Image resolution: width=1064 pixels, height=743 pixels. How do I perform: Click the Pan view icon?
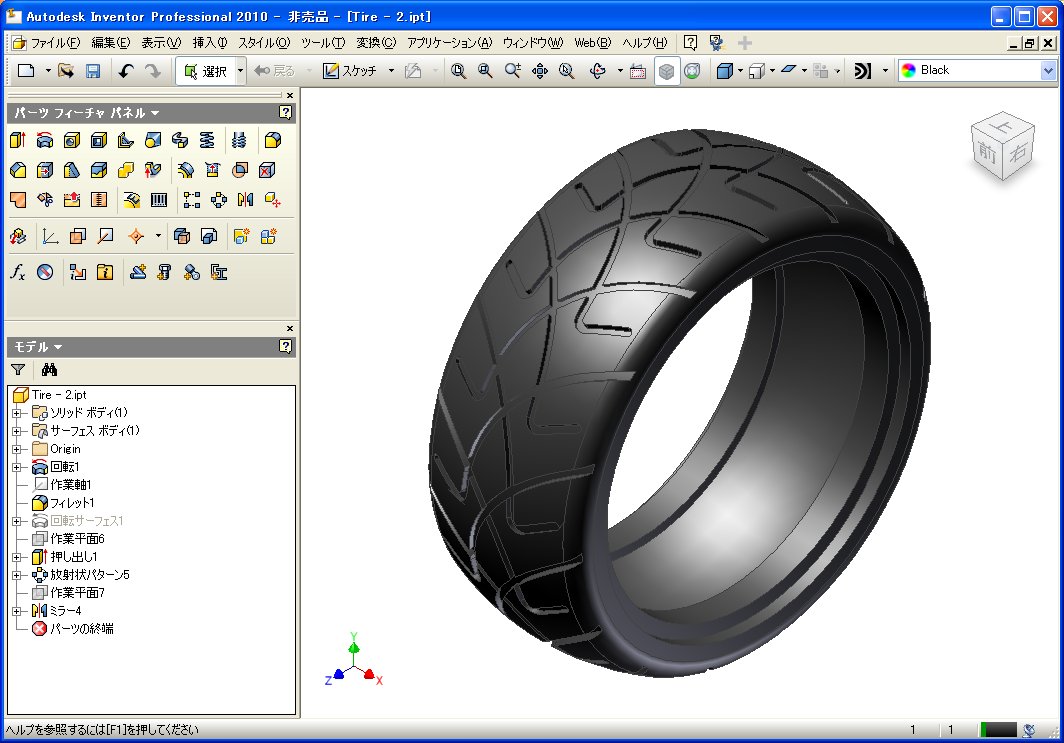[x=540, y=71]
